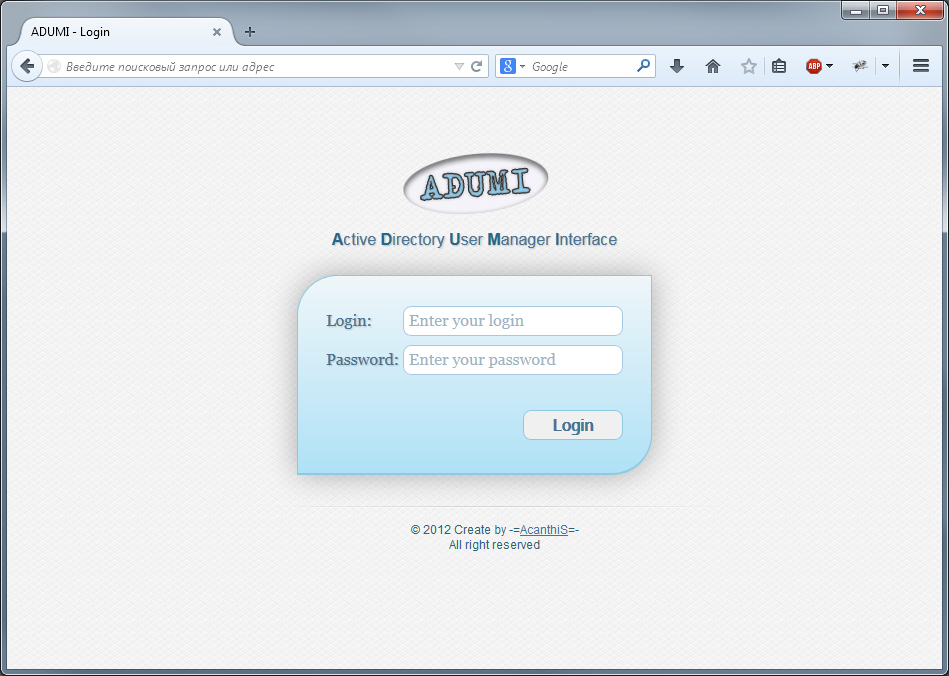Go back with the browser back arrow
949x676 pixels.
(27, 66)
